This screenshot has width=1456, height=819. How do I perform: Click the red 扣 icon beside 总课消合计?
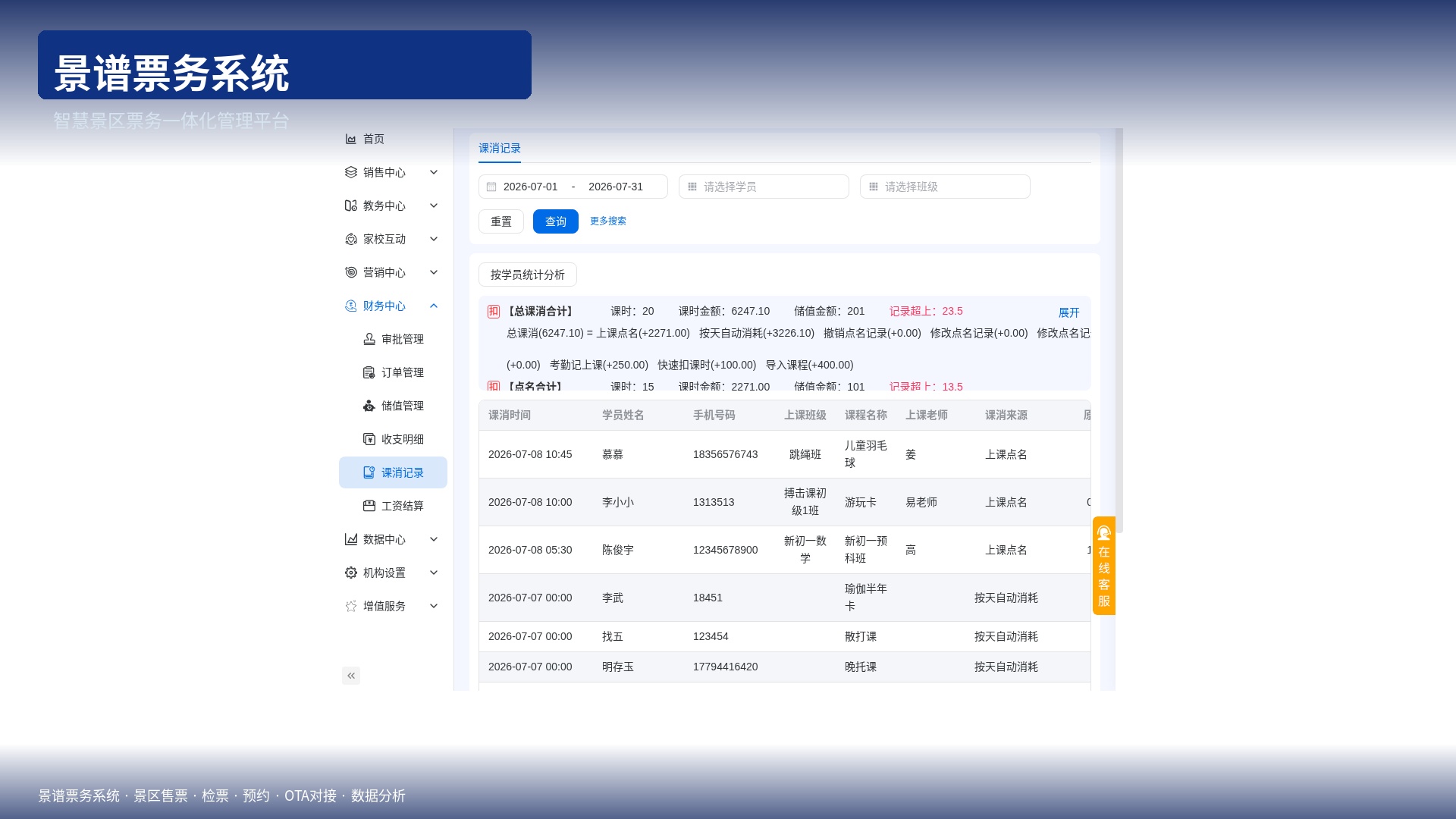494,312
